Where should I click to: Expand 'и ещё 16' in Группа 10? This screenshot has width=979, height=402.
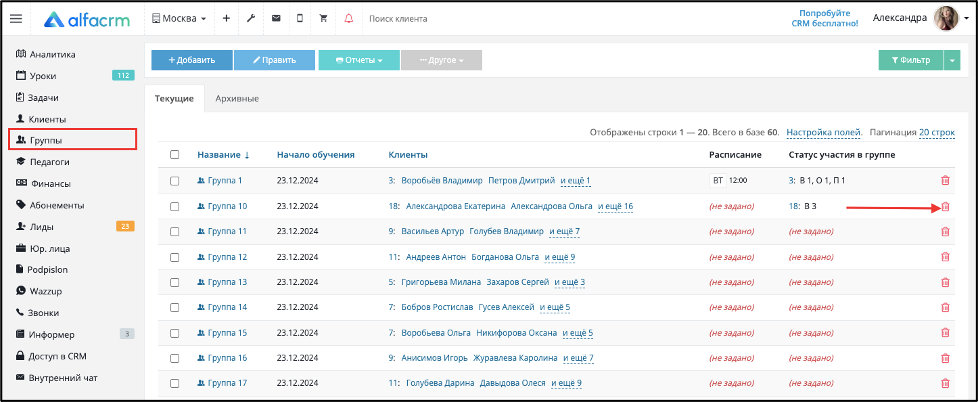pyautogui.click(x=616, y=206)
